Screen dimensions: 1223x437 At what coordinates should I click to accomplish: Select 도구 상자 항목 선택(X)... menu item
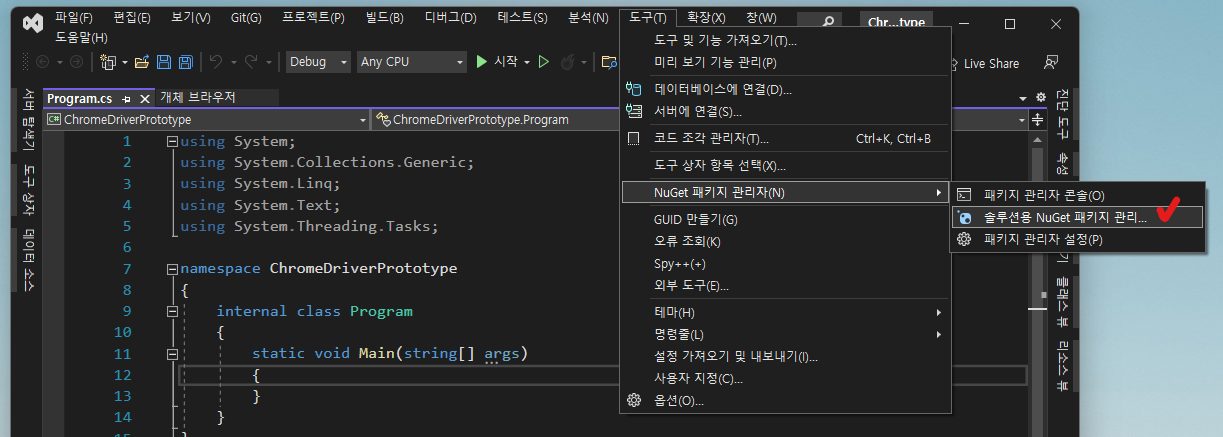785,165
